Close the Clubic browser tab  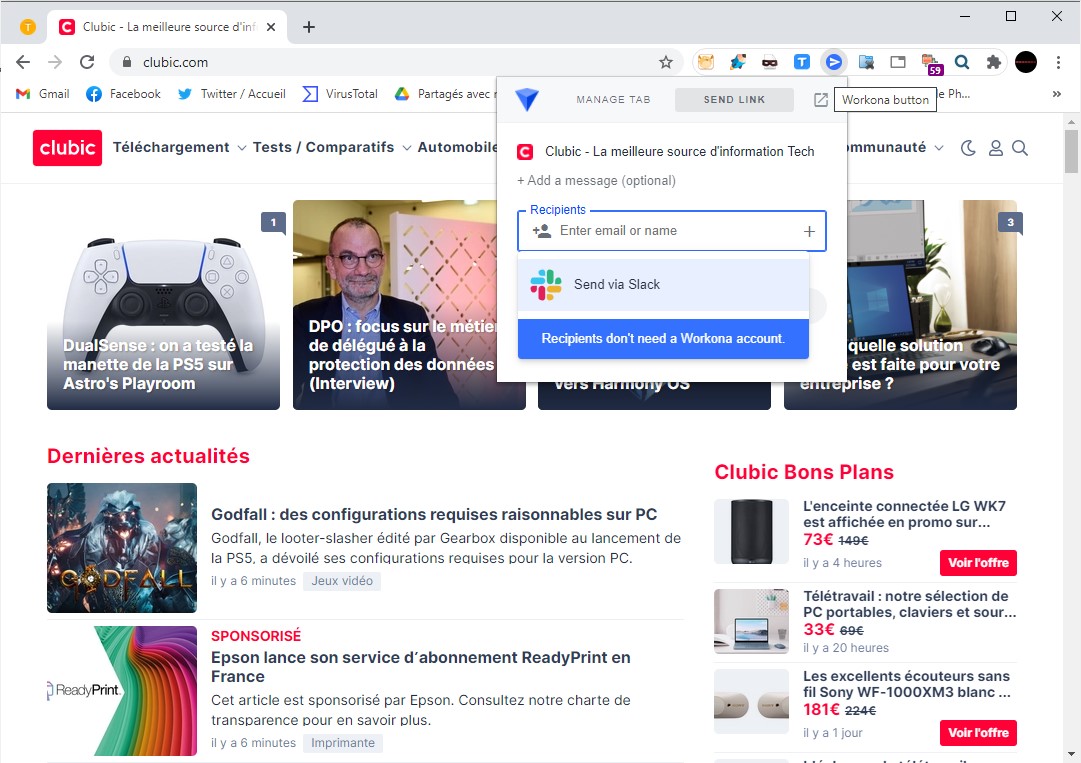pos(271,27)
